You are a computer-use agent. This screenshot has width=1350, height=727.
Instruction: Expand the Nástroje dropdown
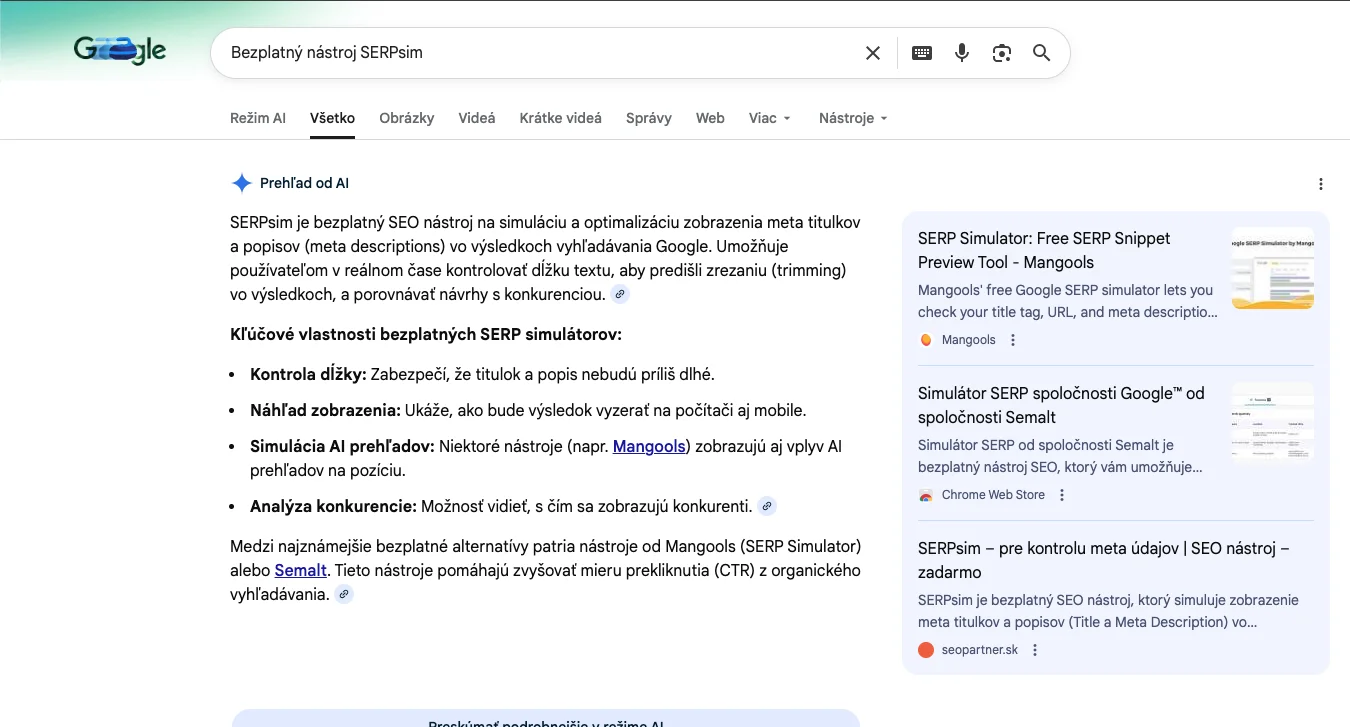point(853,118)
